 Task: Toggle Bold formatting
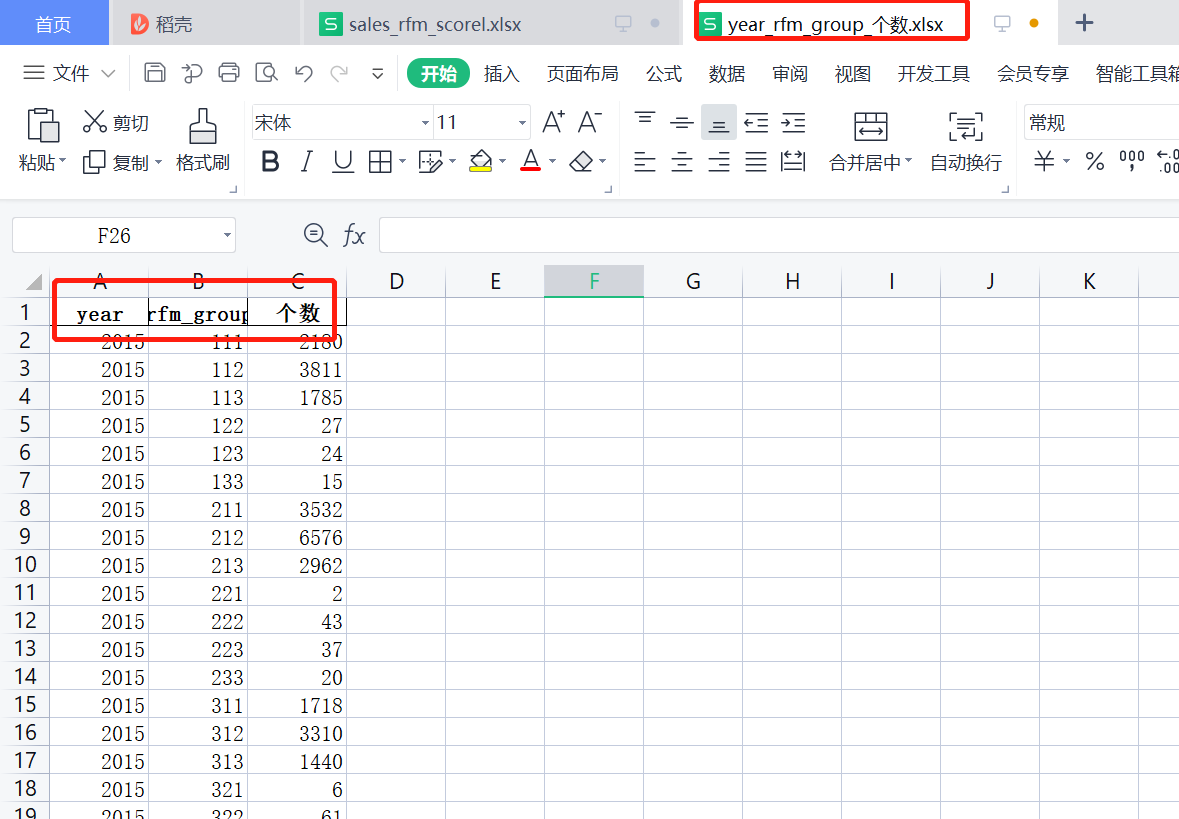pos(270,162)
